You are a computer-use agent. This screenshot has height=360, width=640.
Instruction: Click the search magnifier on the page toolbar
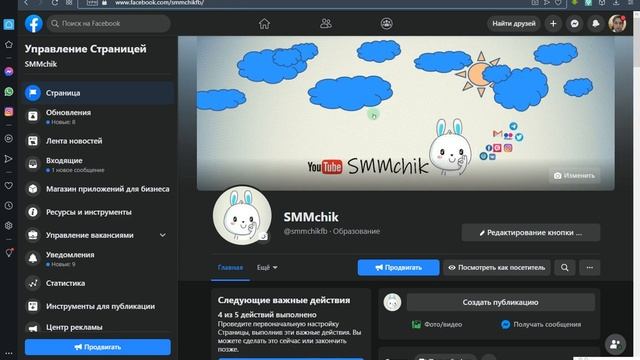(x=564, y=268)
